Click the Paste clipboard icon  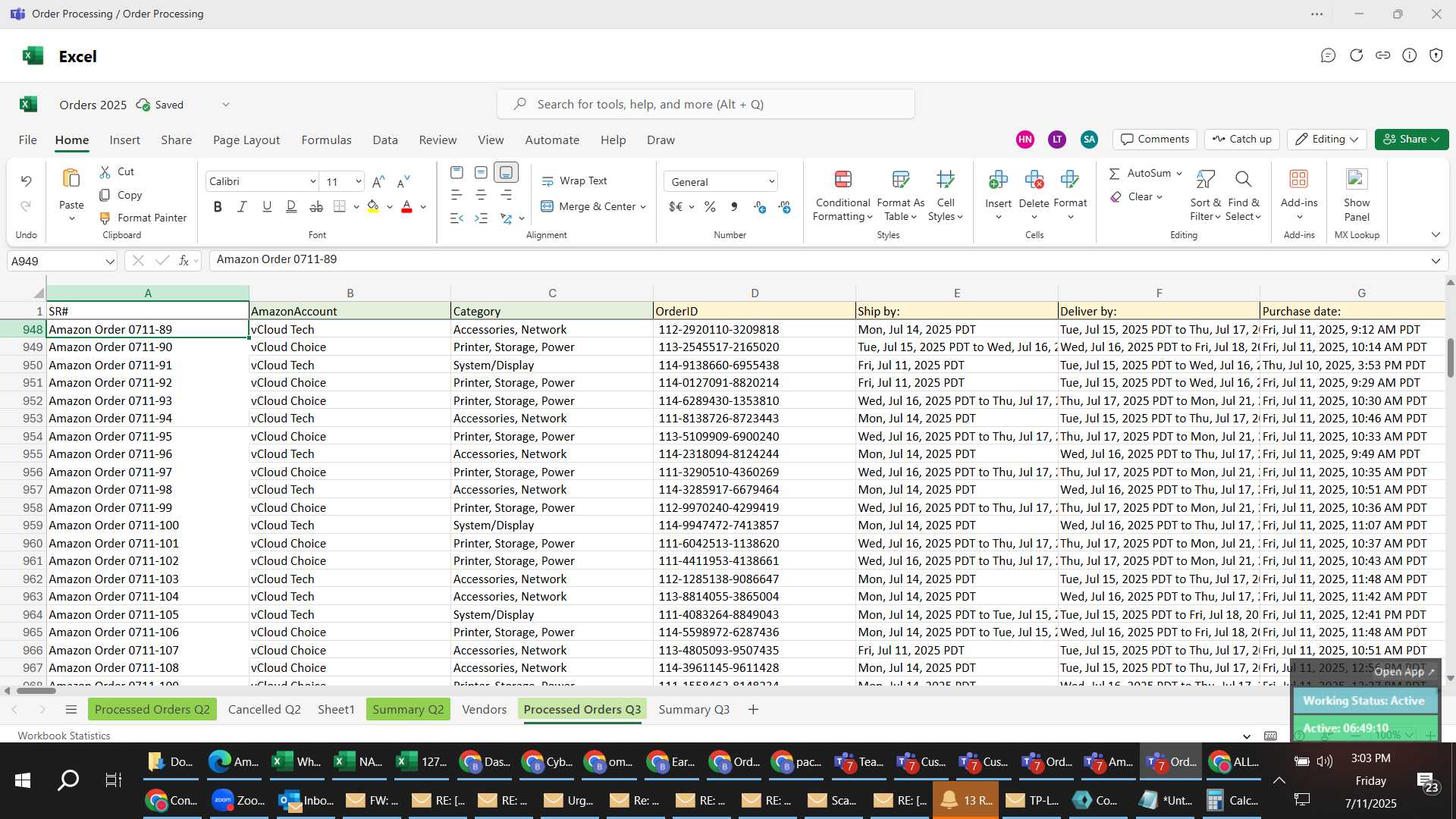(x=71, y=179)
